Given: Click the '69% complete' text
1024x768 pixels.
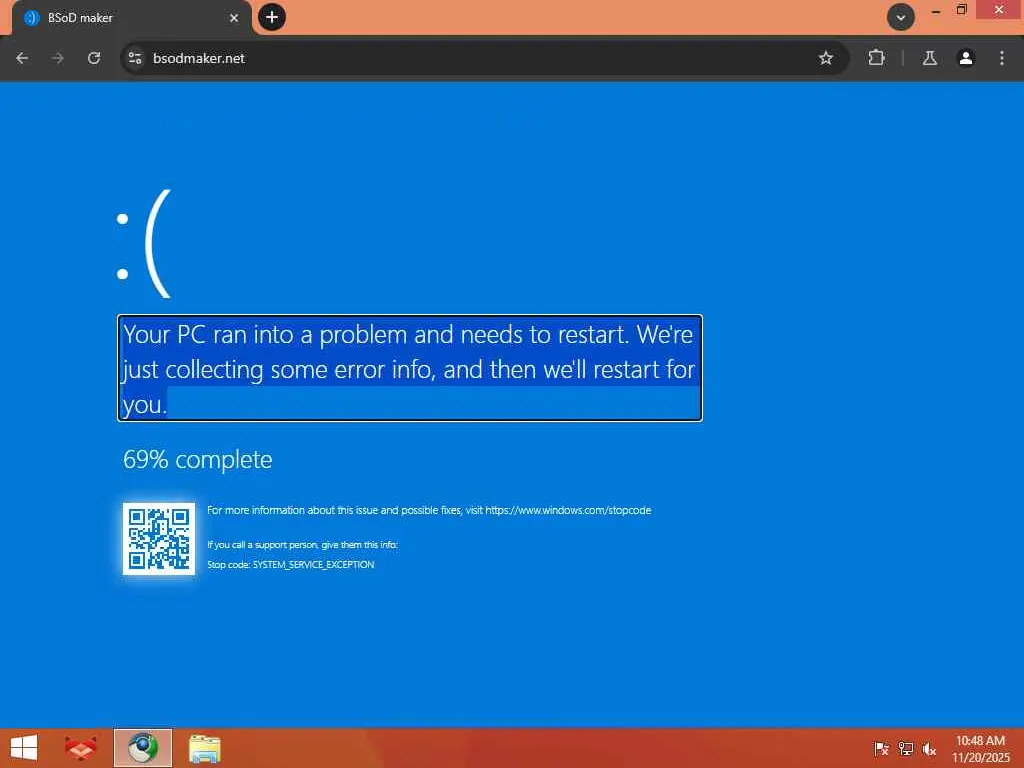Looking at the screenshot, I should (197, 459).
